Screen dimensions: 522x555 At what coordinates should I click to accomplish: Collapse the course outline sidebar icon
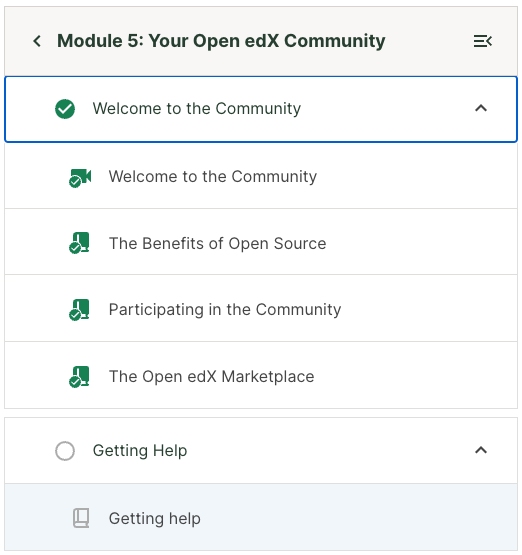pos(482,41)
